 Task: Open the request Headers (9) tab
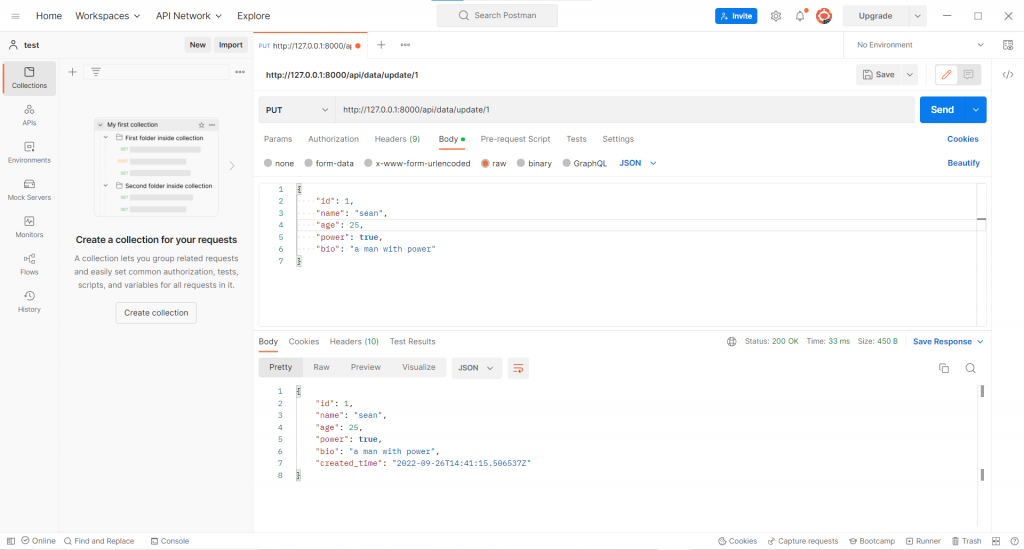point(397,139)
